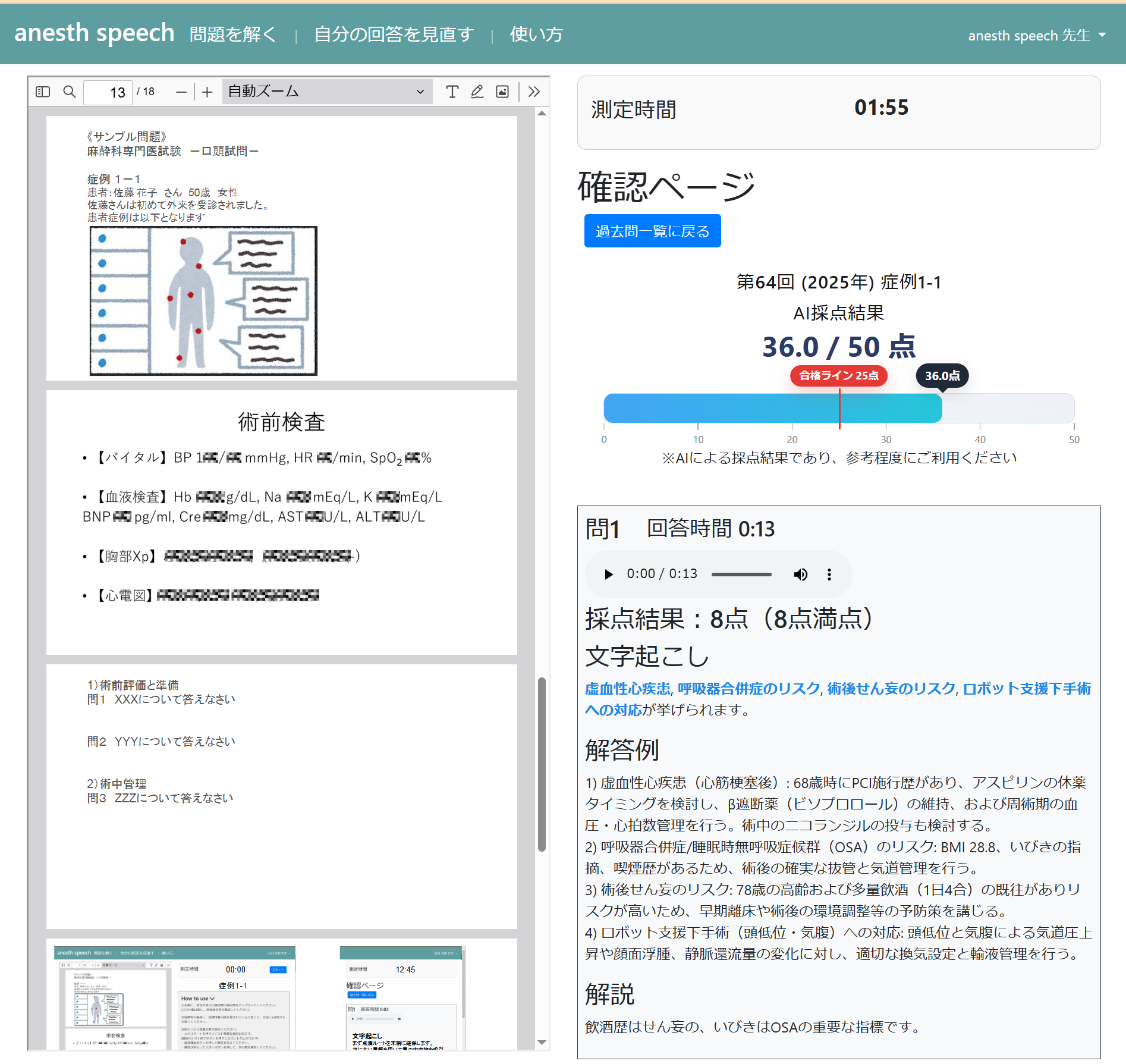The height and width of the screenshot is (1064, 1126).
Task: Click the 過去問一覧に戻る button
Action: (652, 231)
